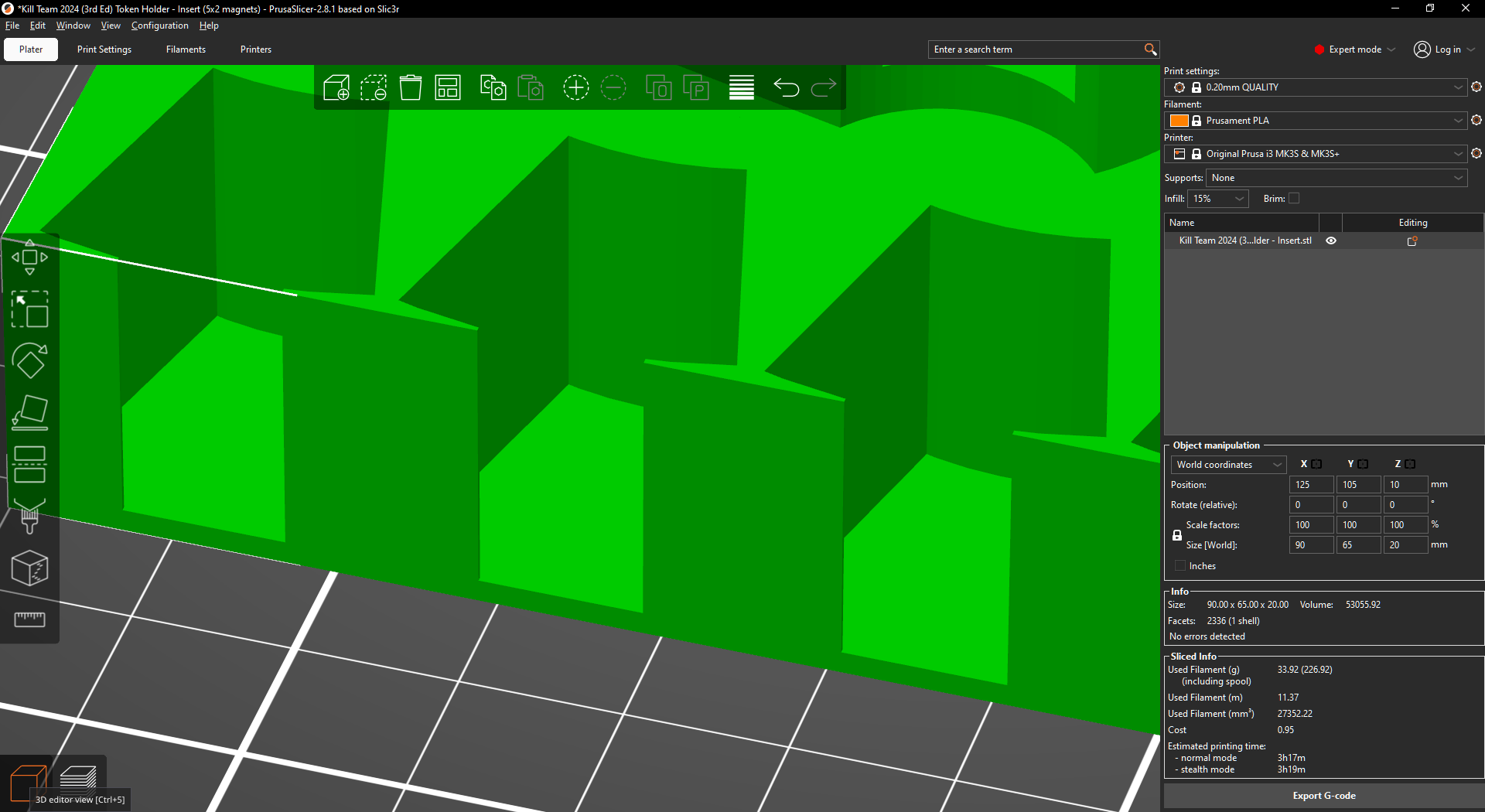This screenshot has height=812, width=1485.
Task: Select the cube gizmo above Measure
Action: click(29, 568)
